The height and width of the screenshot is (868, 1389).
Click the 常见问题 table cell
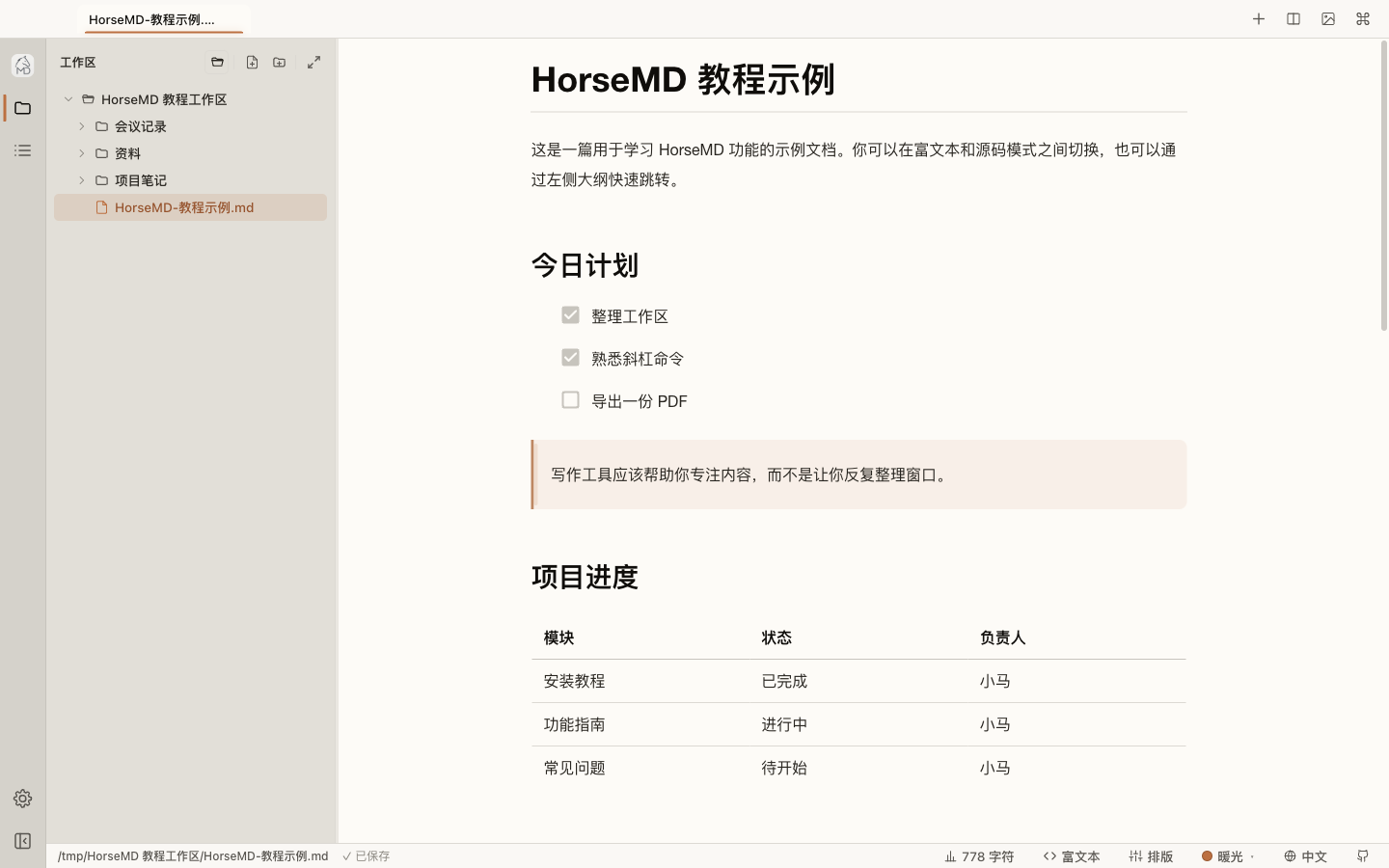click(640, 768)
